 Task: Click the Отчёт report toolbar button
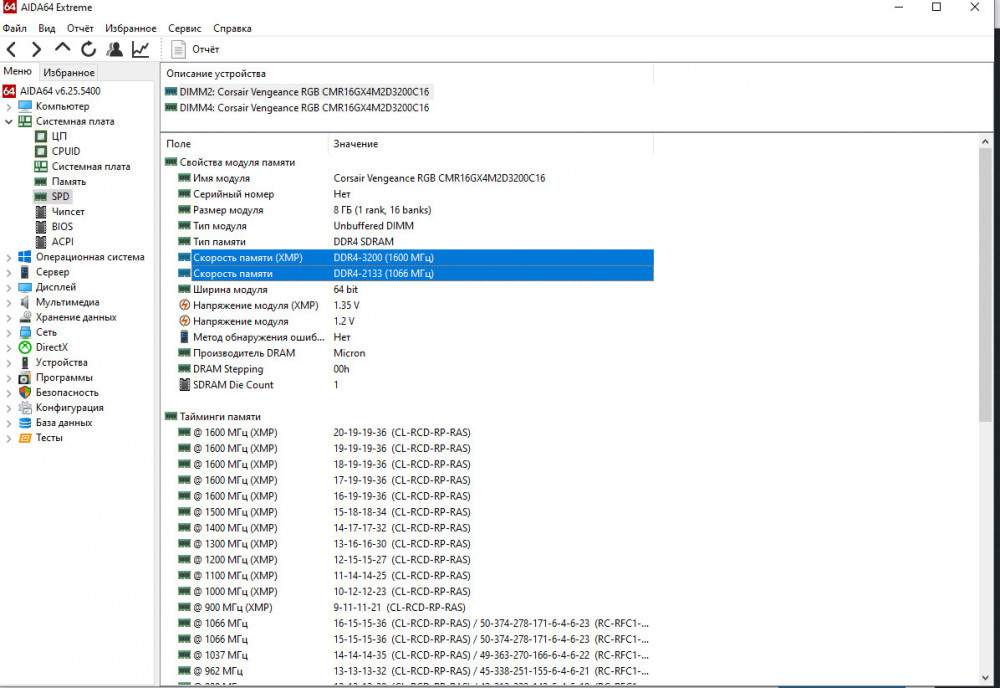pos(195,49)
